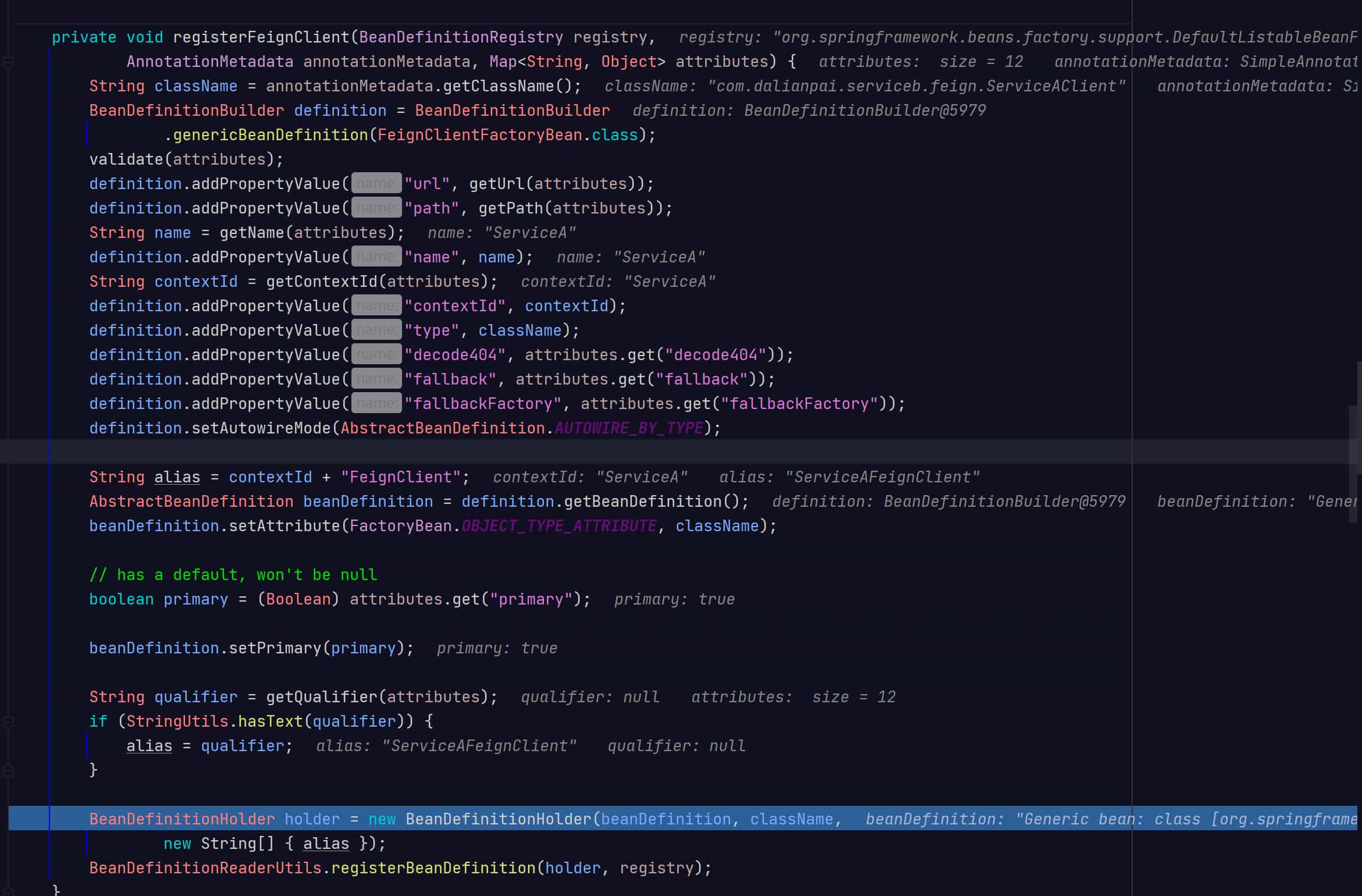Place cursor on registerFeignClient method name
The image size is (1362, 896).
pos(261,37)
